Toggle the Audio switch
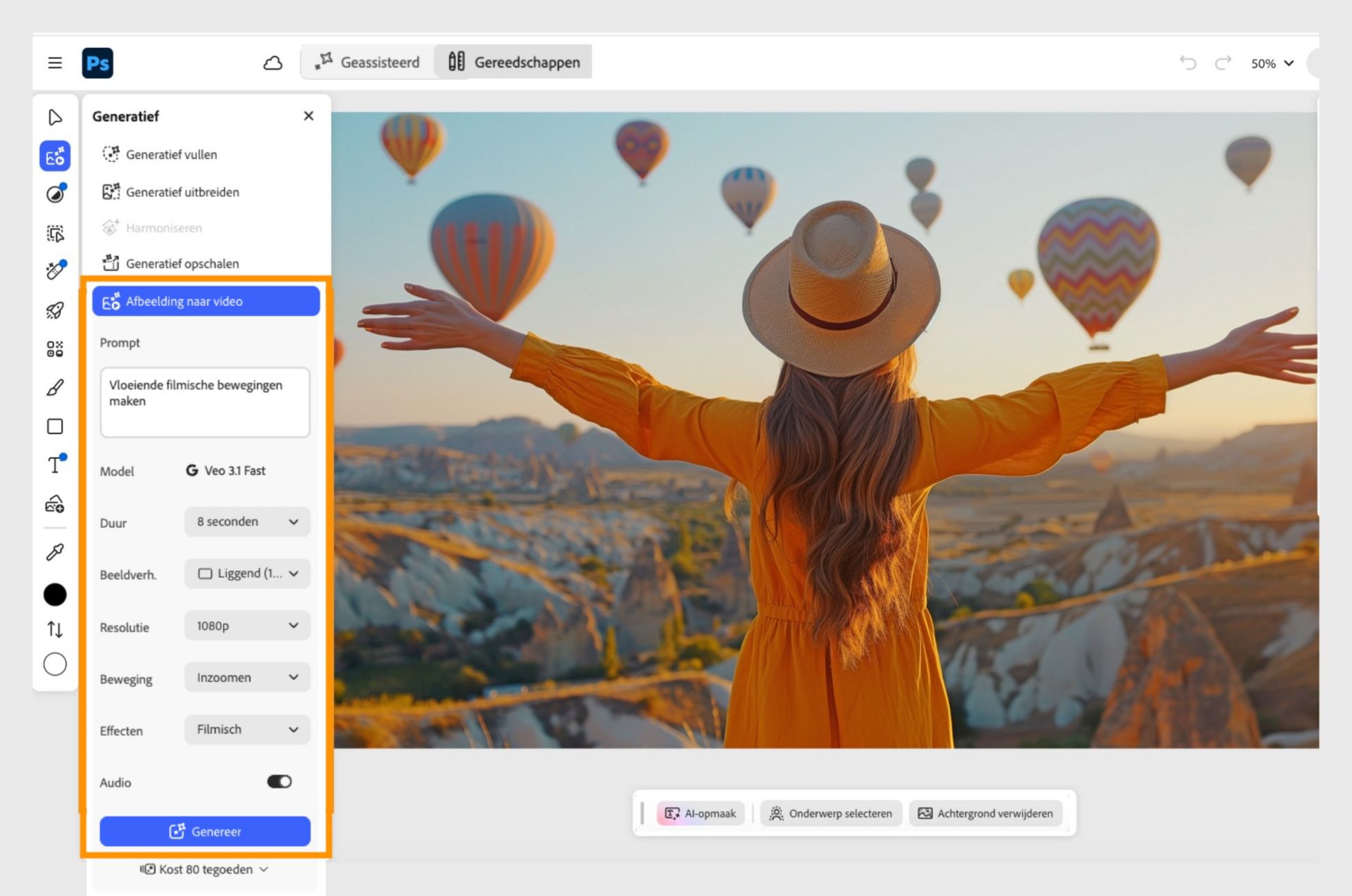 coord(280,781)
